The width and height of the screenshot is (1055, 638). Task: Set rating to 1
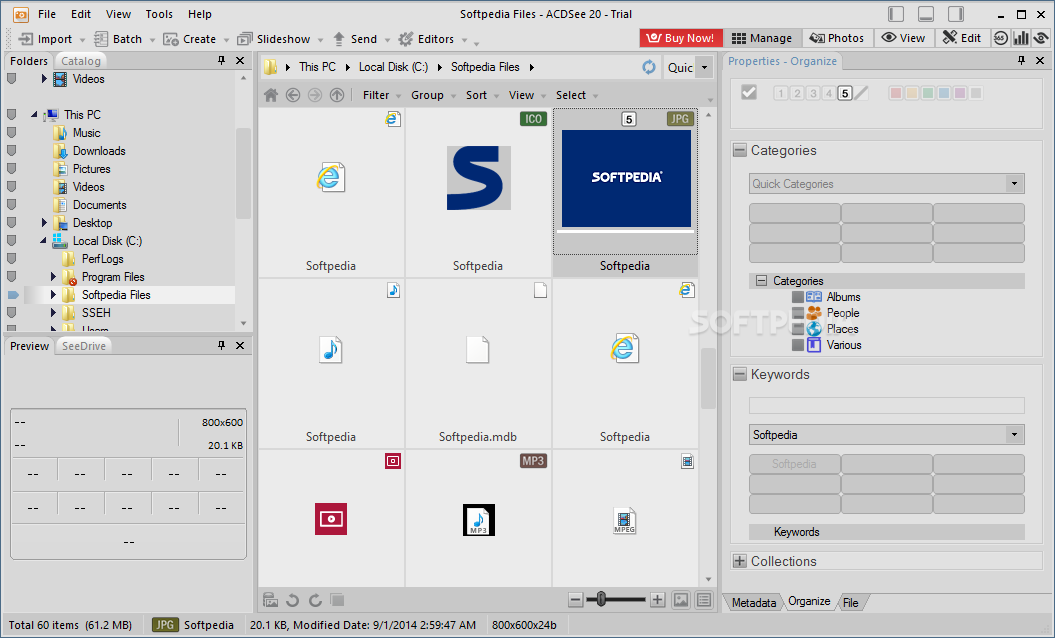pos(780,93)
